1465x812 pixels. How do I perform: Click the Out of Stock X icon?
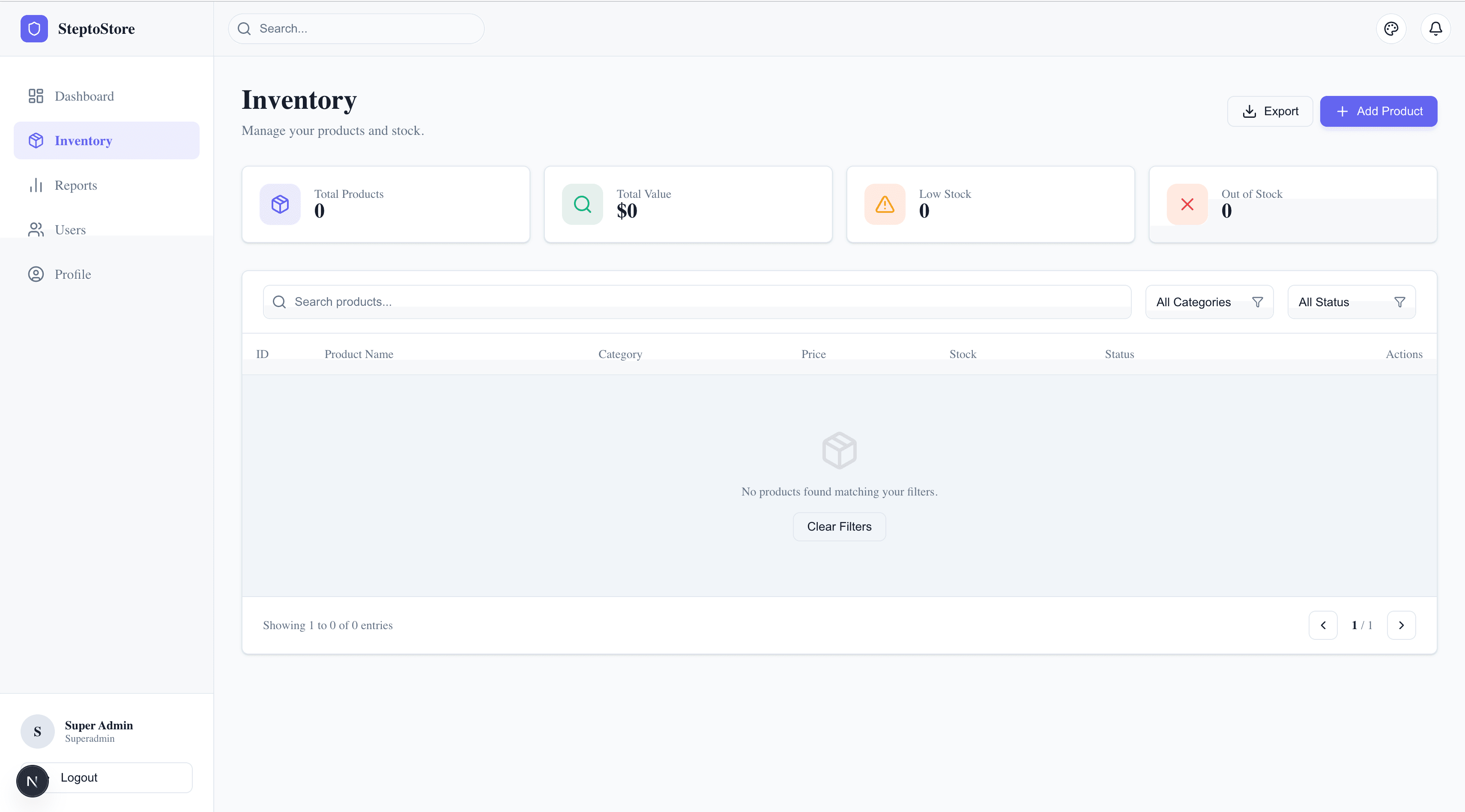[x=1187, y=204]
